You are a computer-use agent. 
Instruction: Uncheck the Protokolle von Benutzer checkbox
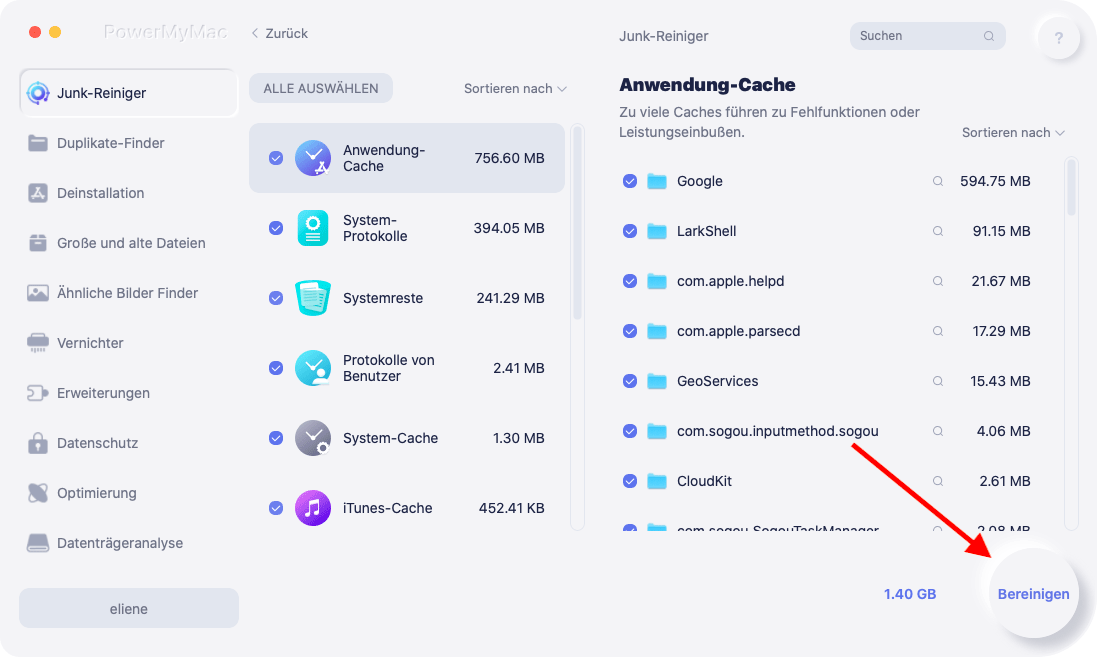pos(276,368)
